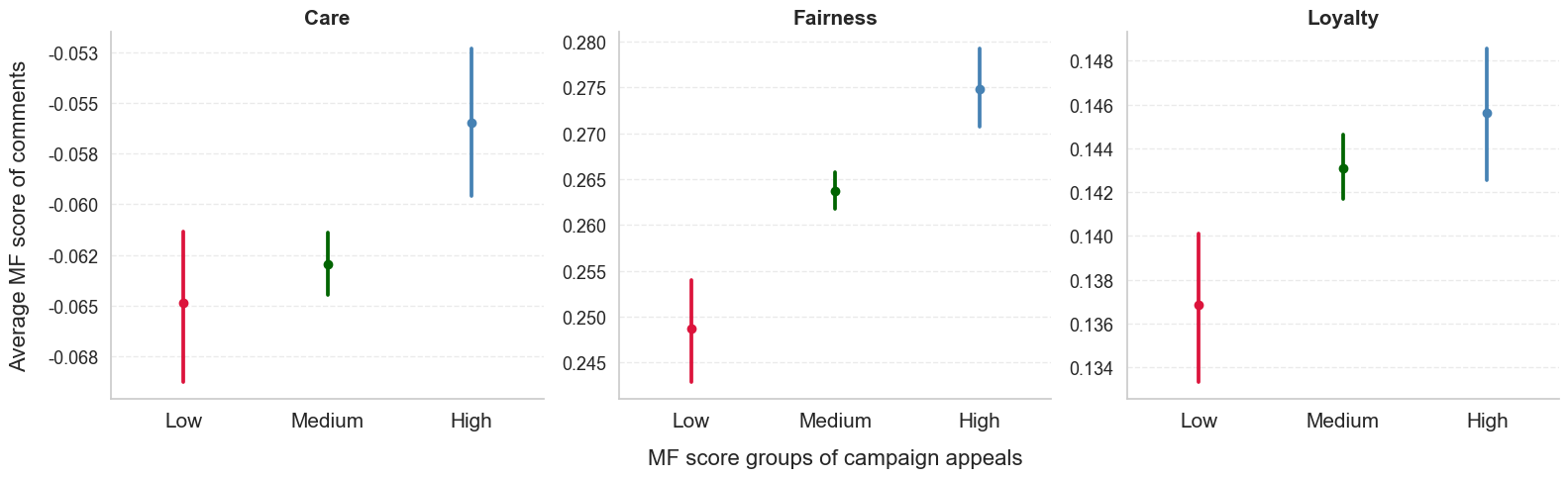Image resolution: width=1568 pixels, height=478 pixels.
Task: Click the x-axis label 'MF score groups of campaign appeals'
Action: (835, 458)
